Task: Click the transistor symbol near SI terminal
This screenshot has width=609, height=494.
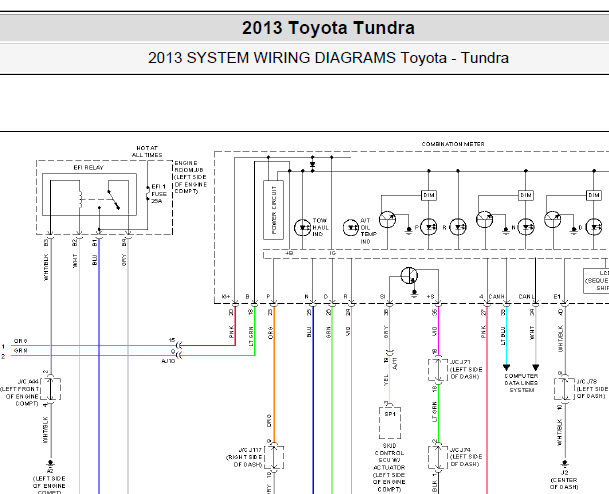Action: click(x=409, y=276)
